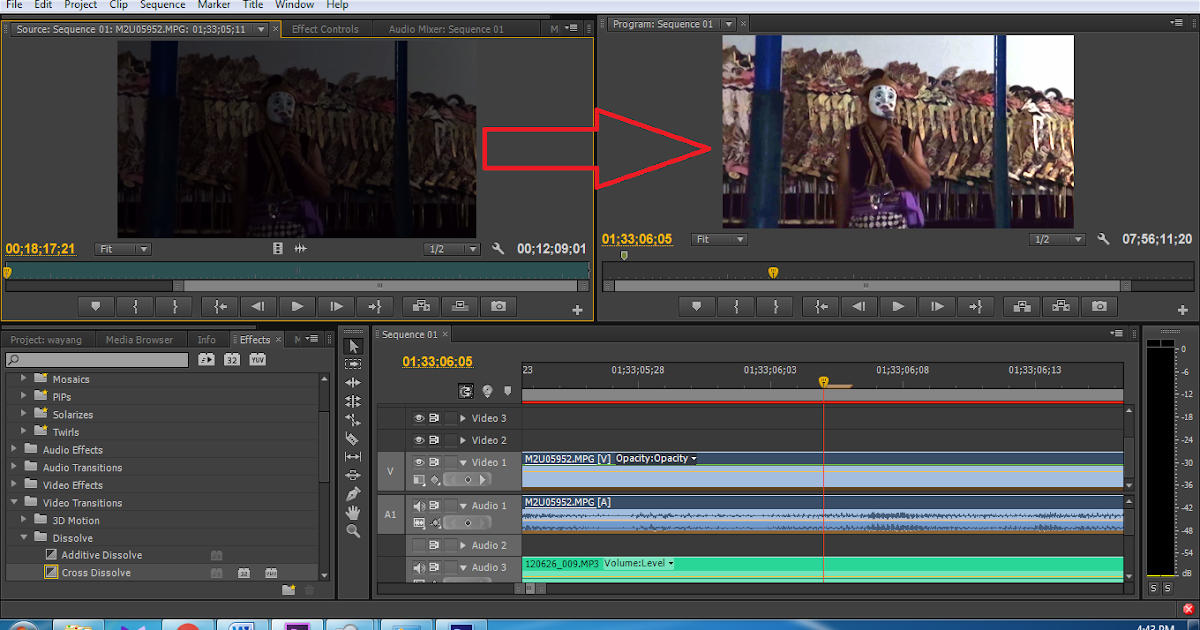Viewport: 1200px width, 630px height.
Task: Click the Export Frame camera icon in Program monitor
Action: pos(1100,306)
